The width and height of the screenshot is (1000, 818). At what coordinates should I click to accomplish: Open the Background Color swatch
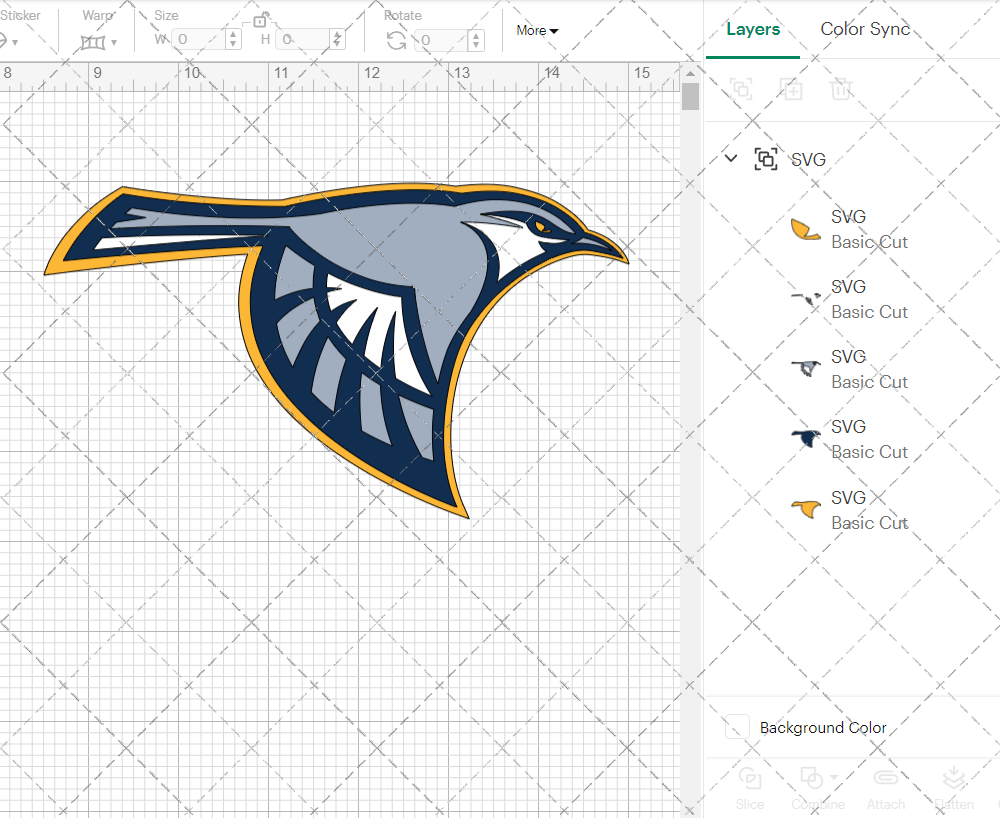coord(737,727)
